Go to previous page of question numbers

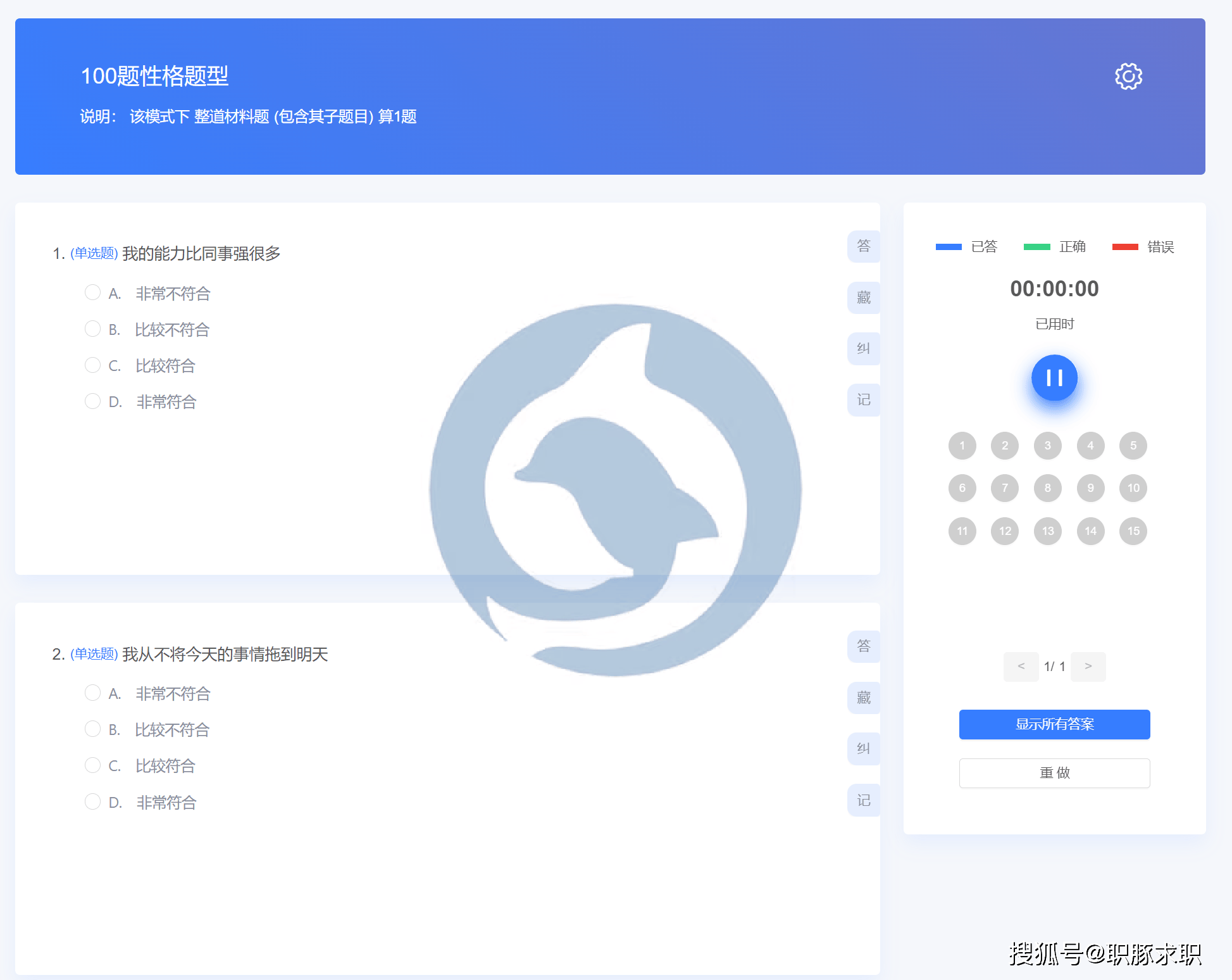pyautogui.click(x=1021, y=666)
